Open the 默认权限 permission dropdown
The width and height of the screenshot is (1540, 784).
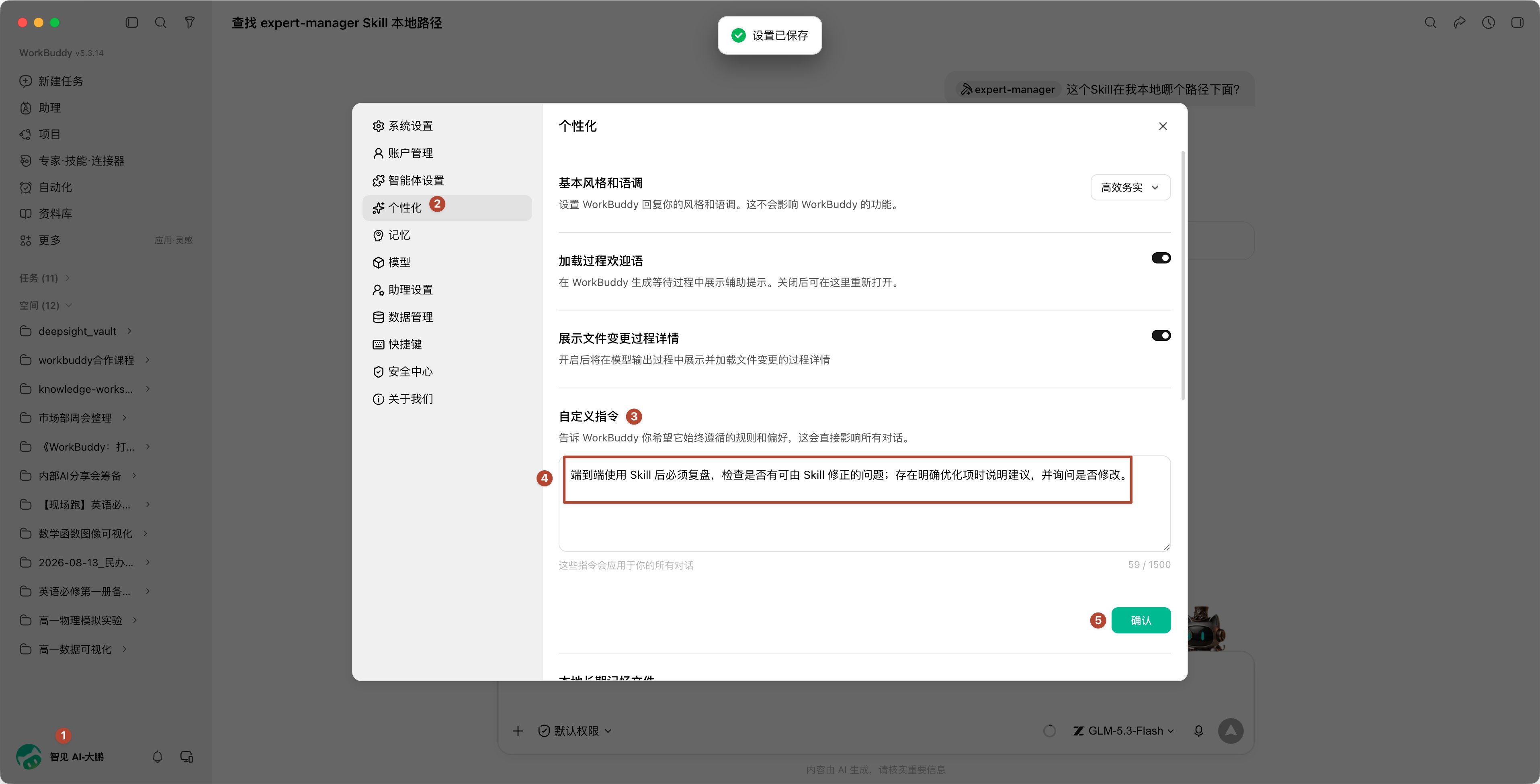tap(575, 731)
